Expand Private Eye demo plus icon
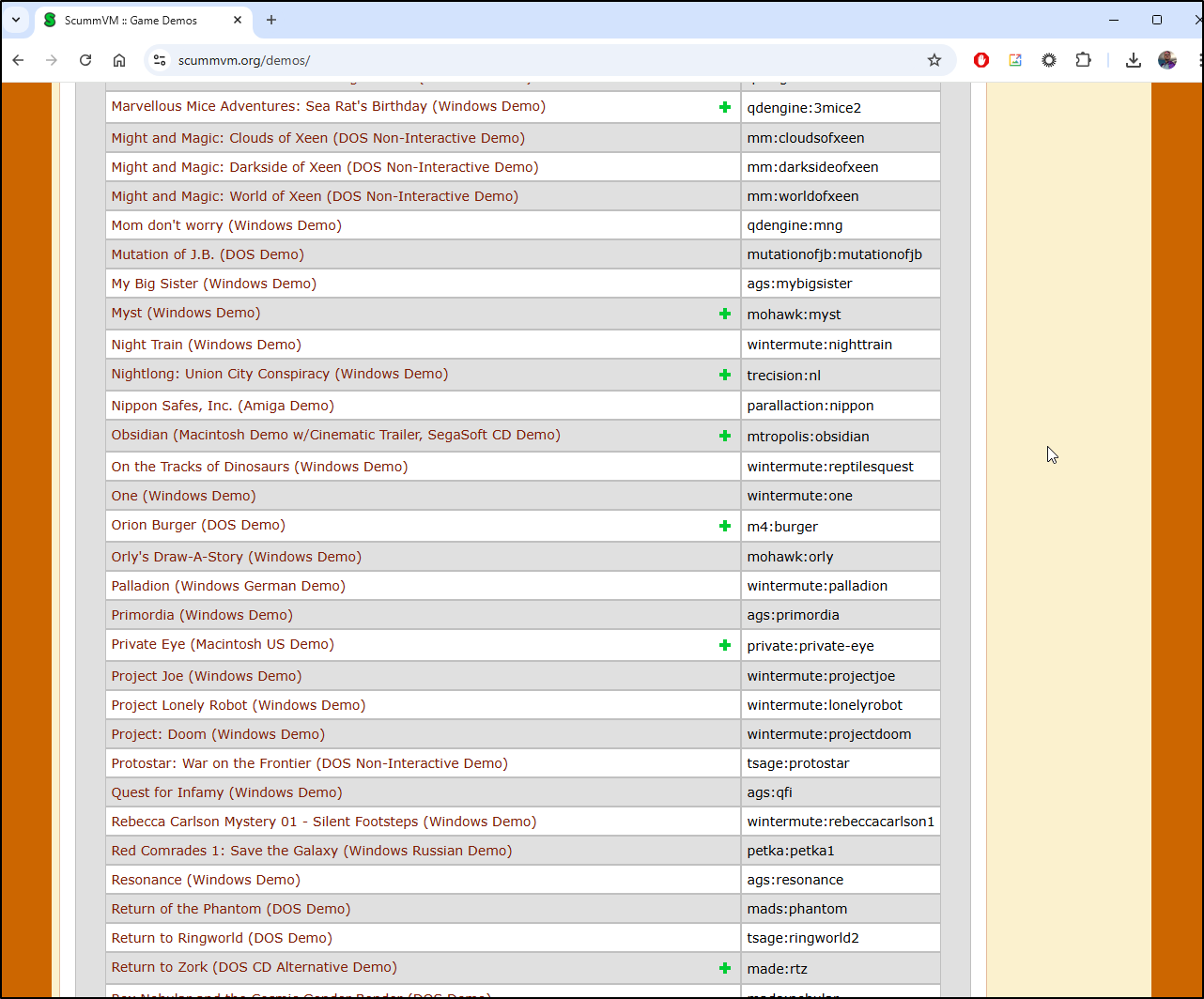The image size is (1204, 999). click(724, 645)
